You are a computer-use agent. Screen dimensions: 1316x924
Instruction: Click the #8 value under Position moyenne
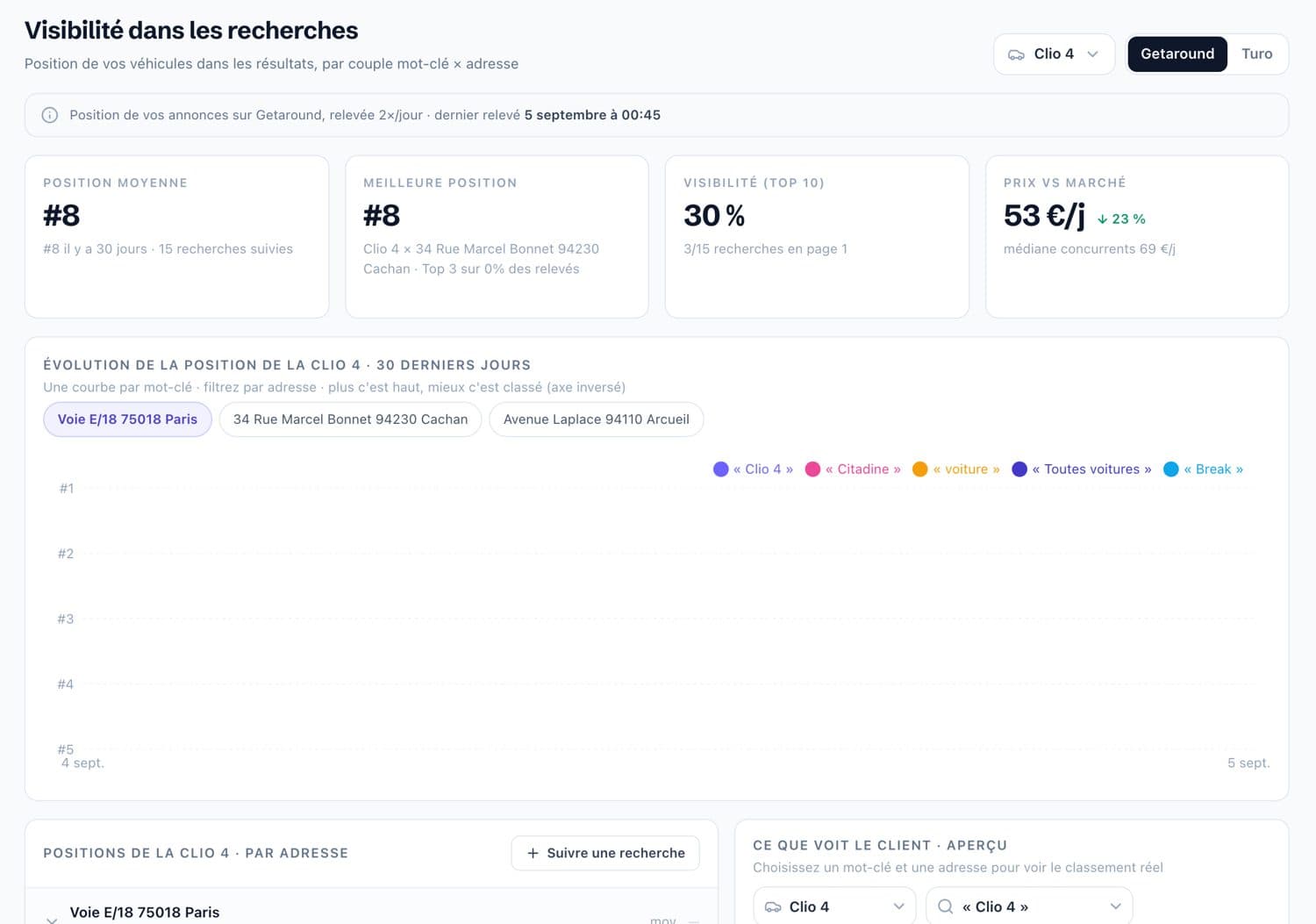point(61,215)
